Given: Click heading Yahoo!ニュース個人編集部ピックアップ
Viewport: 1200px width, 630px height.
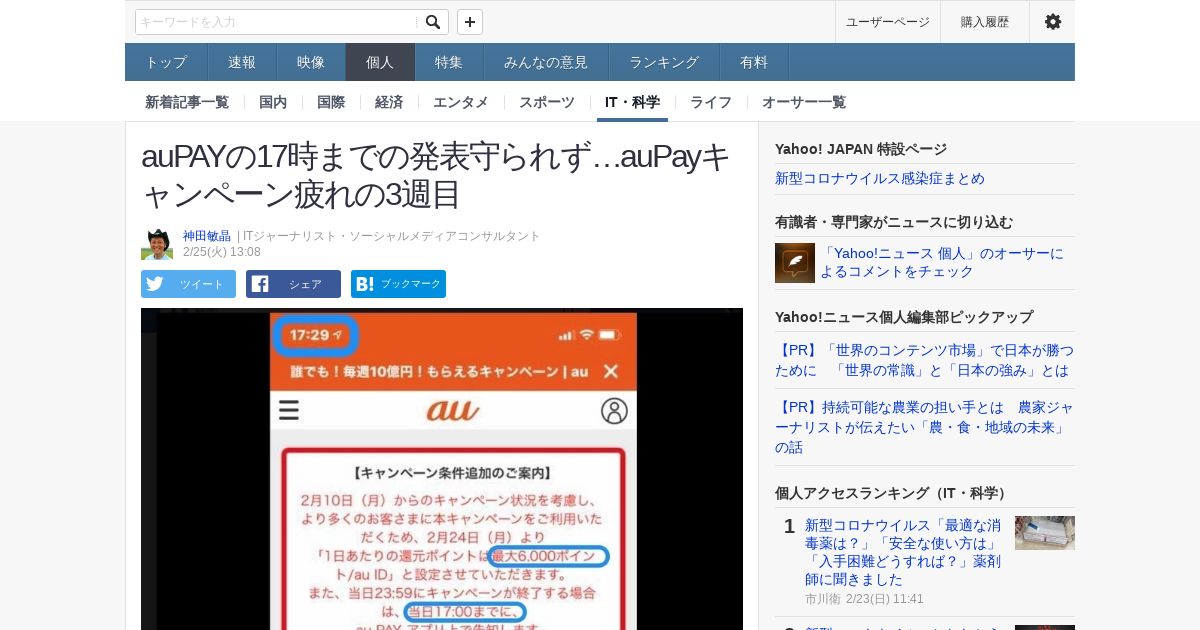Looking at the screenshot, I should click(904, 317).
